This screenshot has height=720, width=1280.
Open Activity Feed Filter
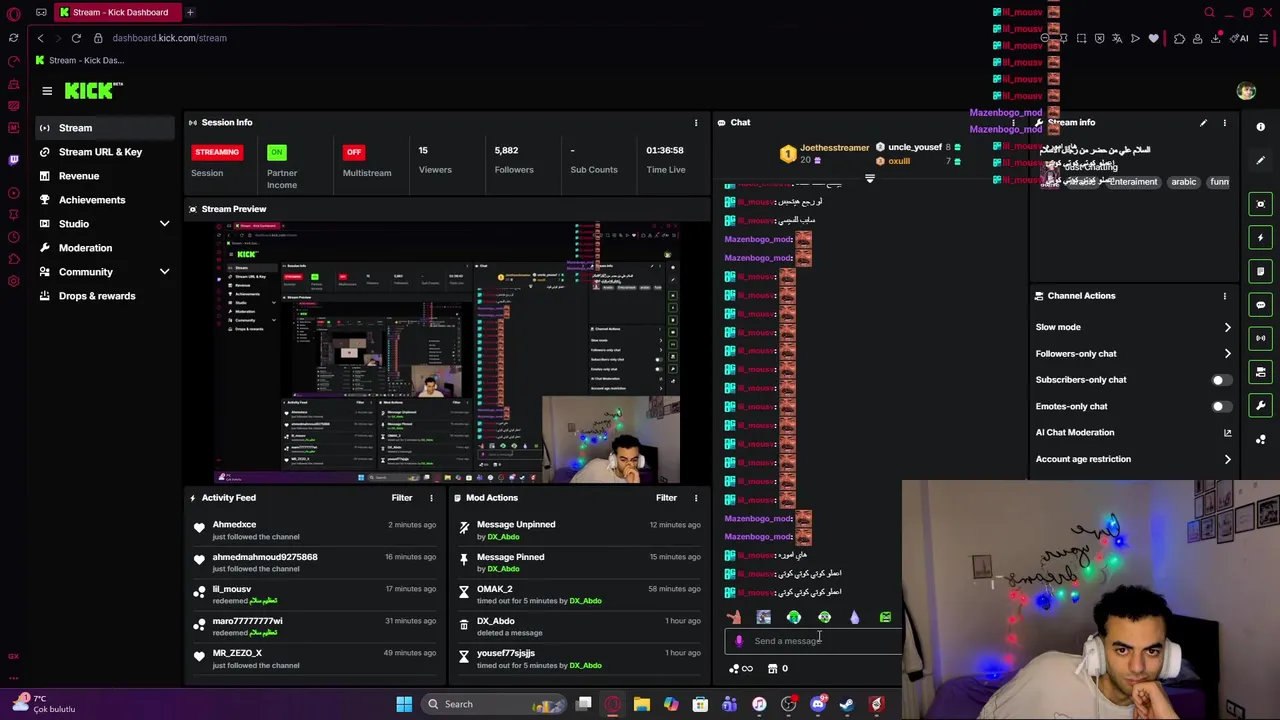coord(402,498)
